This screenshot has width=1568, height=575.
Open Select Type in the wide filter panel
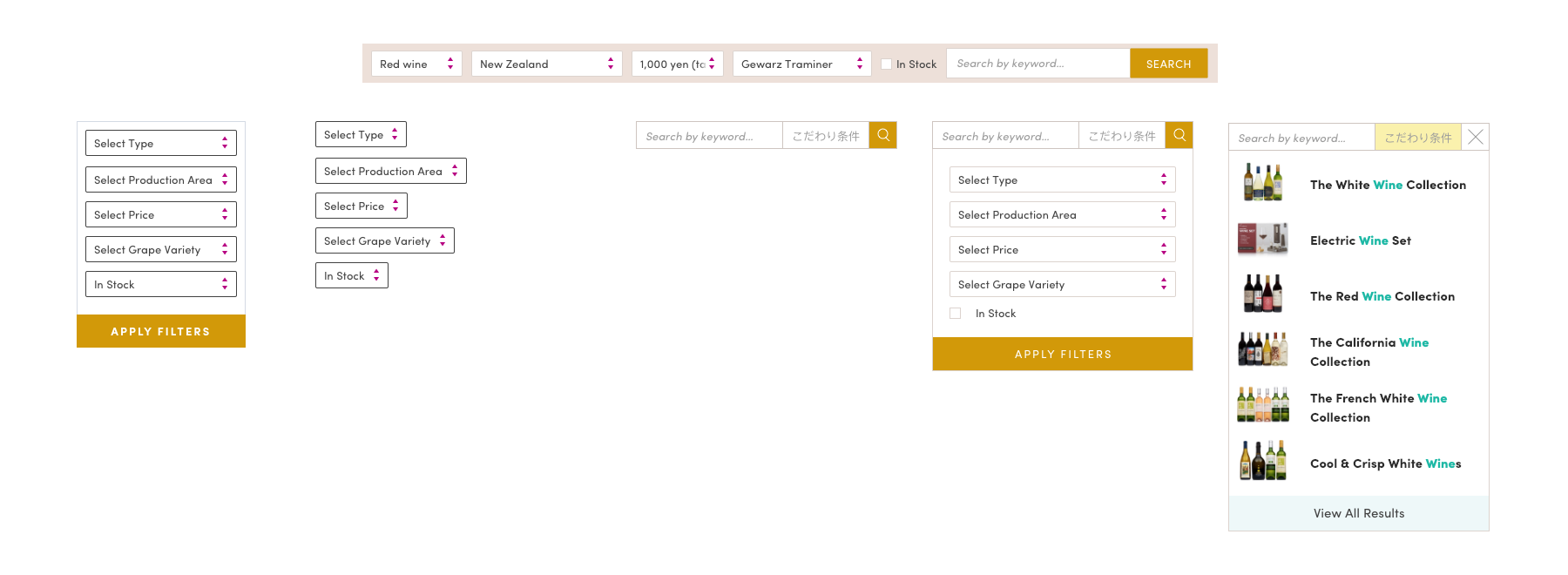point(1063,179)
